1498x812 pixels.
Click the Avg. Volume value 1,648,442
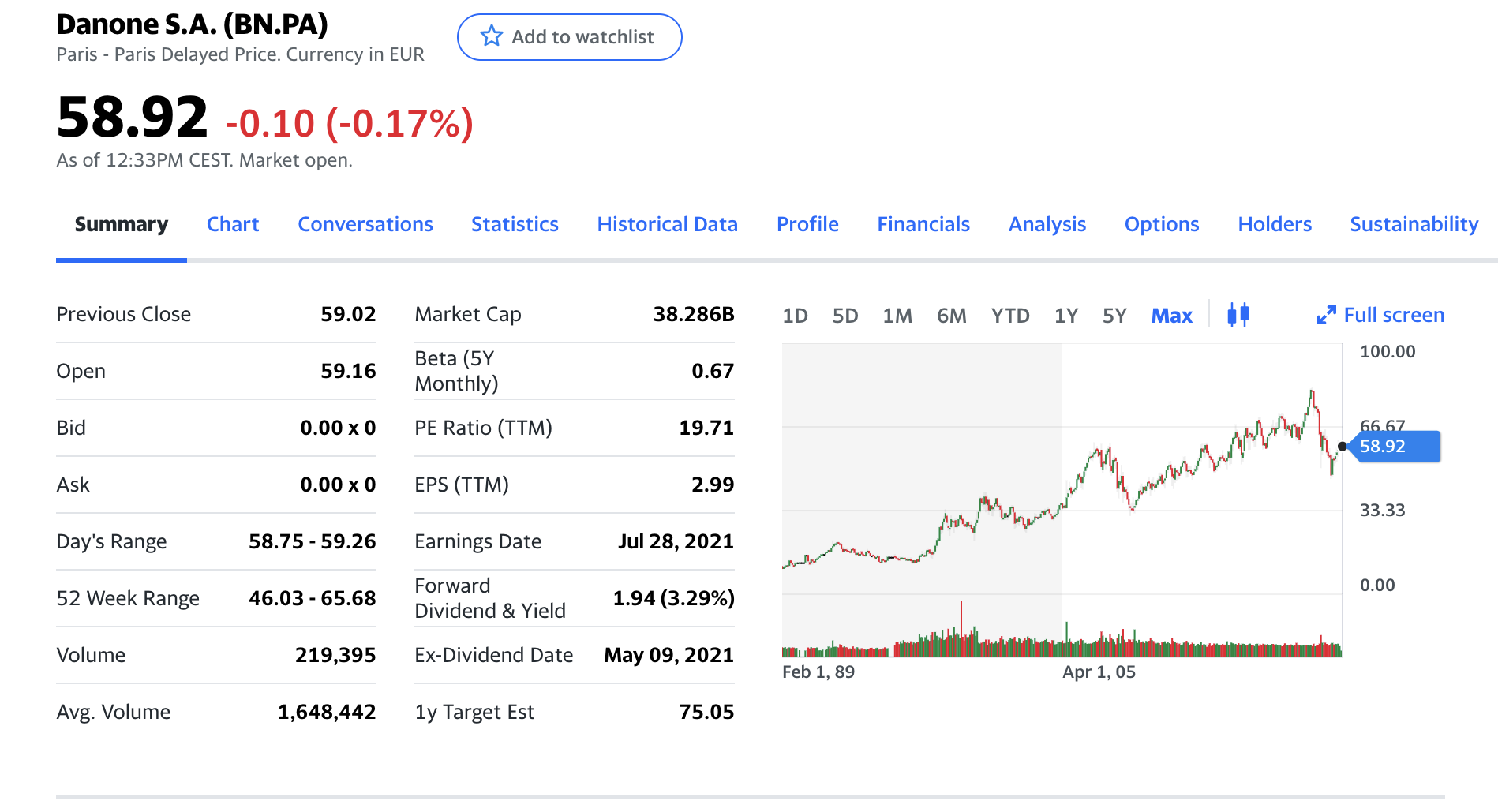pyautogui.click(x=327, y=712)
